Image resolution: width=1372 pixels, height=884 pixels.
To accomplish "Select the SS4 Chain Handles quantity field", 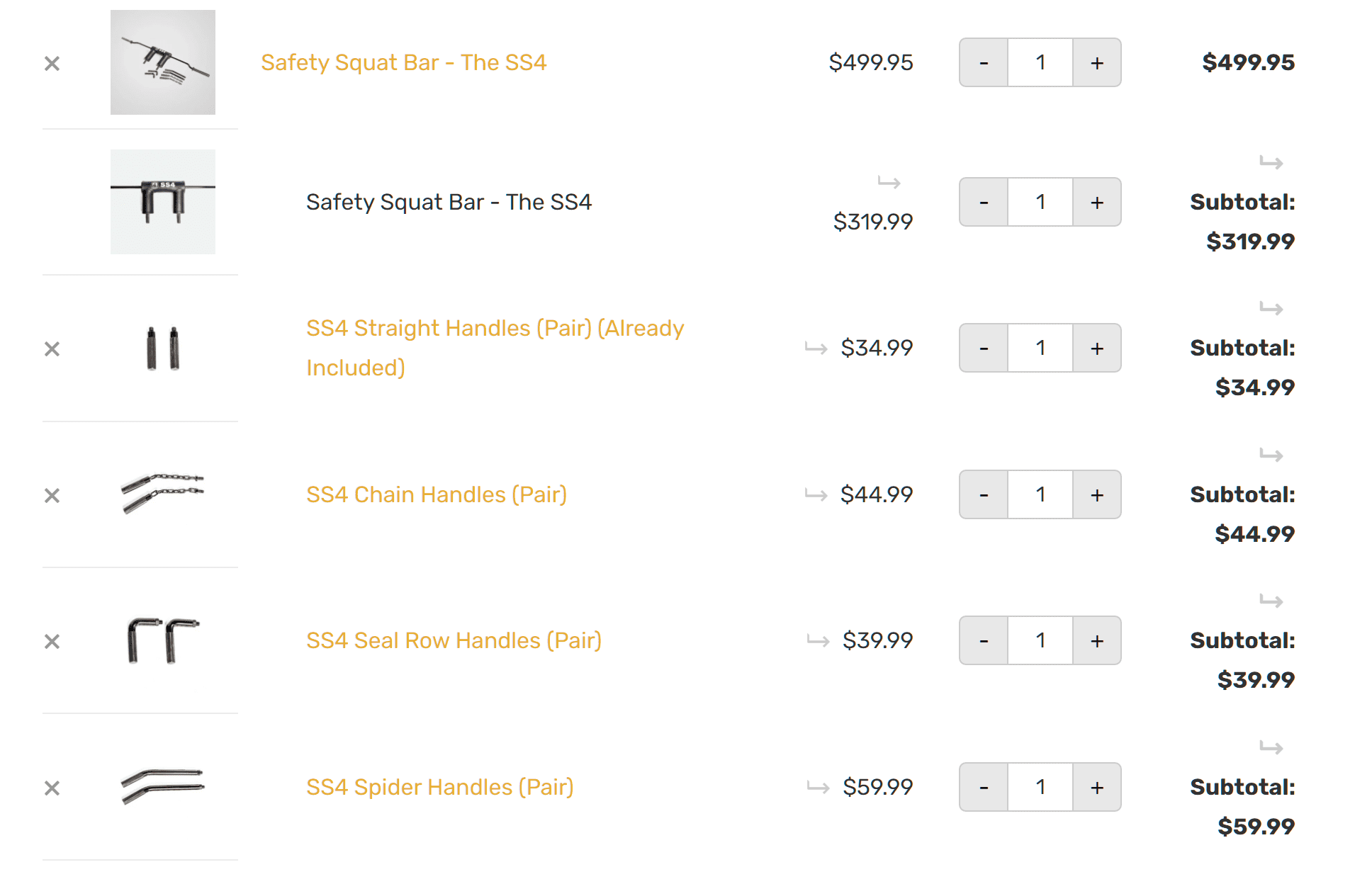I will (x=1040, y=494).
